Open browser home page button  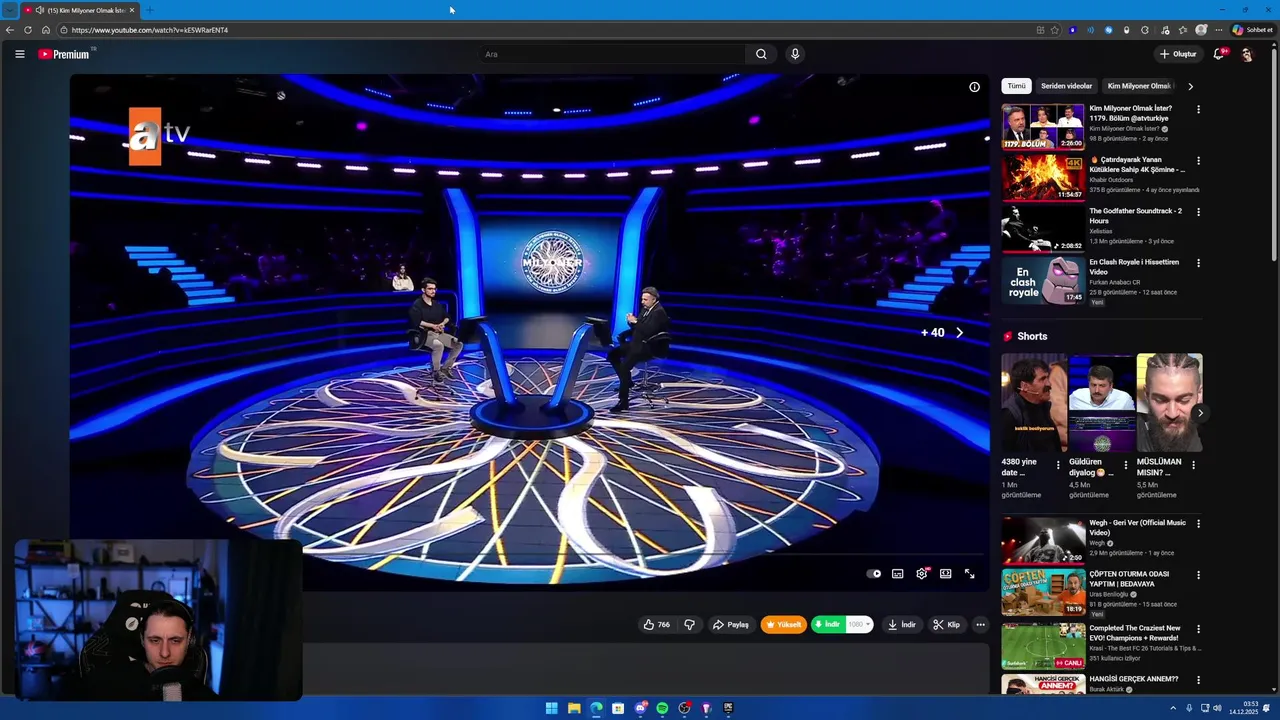[45, 30]
